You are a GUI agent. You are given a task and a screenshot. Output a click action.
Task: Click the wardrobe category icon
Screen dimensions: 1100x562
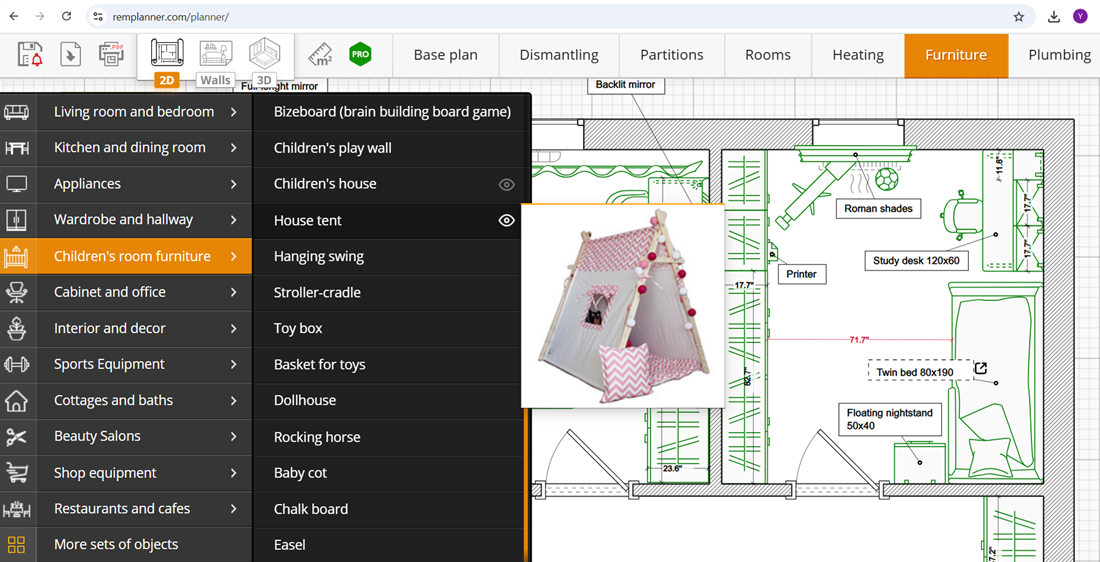point(16,220)
